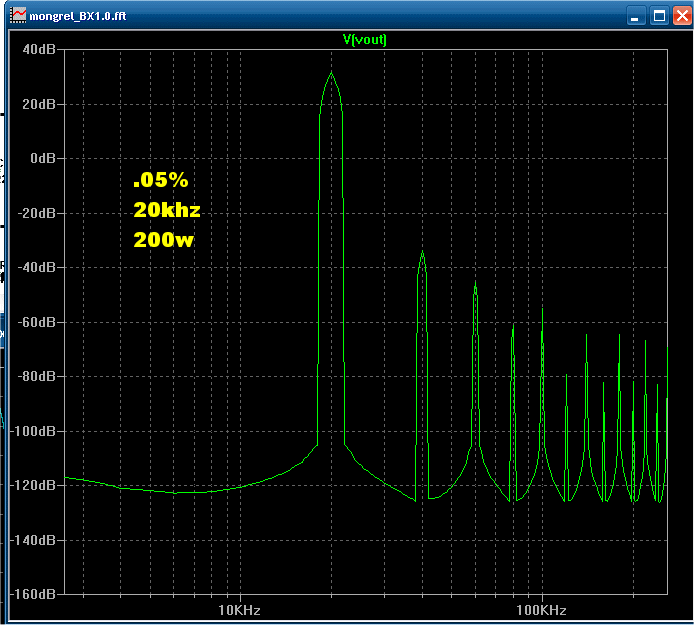Click the -60dB axis label
The width and height of the screenshot is (694, 625).
[x=36, y=322]
